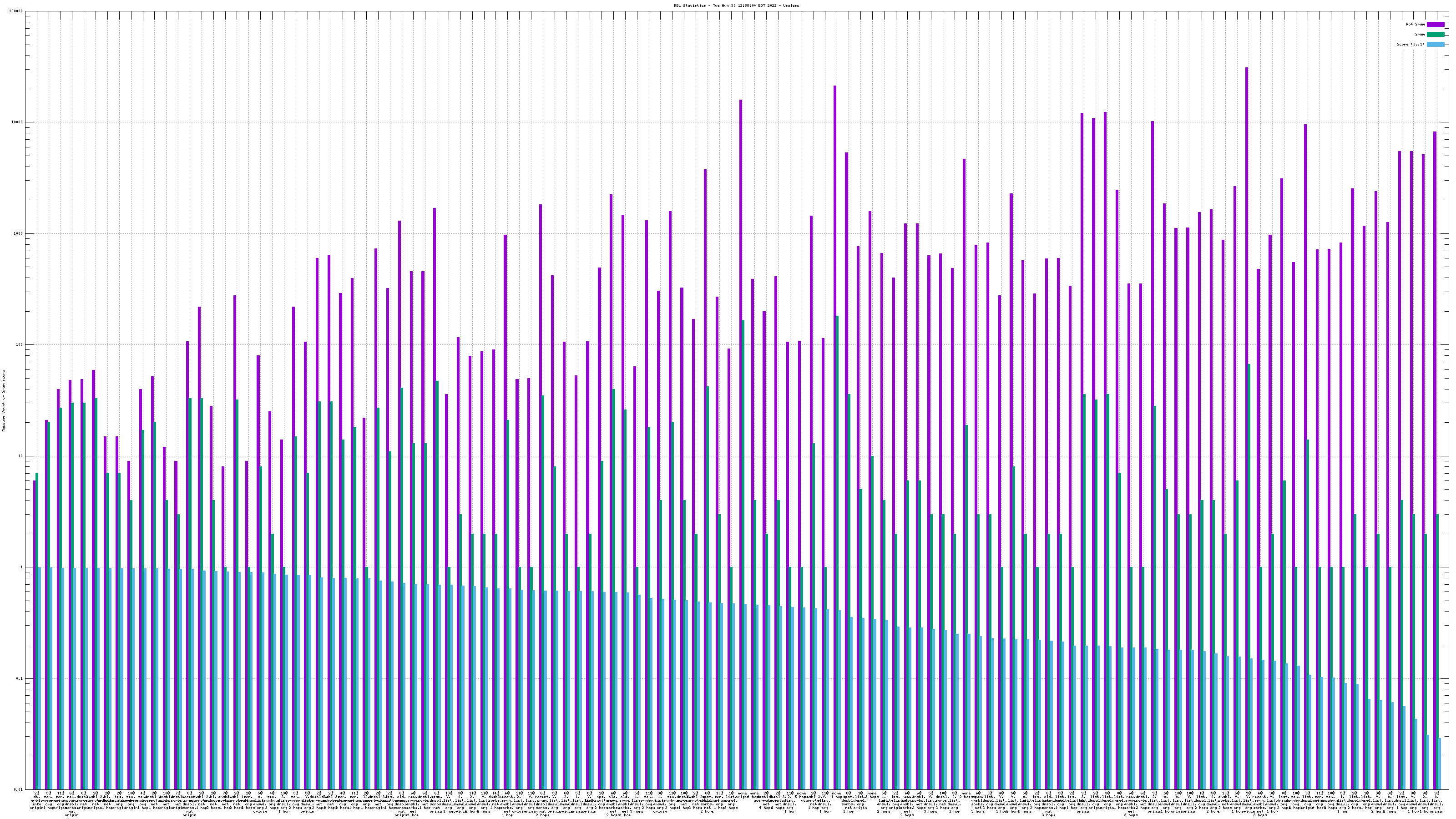The image size is (1456, 819).
Task: Click the 1000 y-axis tick label
Action: [19, 233]
